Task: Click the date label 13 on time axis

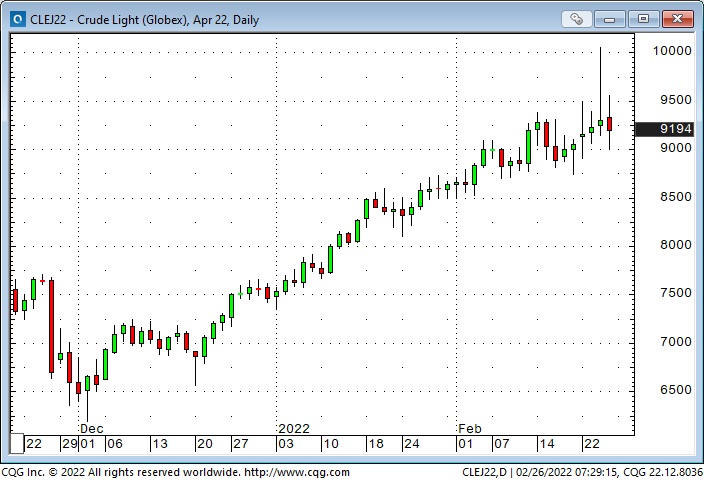Action: tap(160, 444)
